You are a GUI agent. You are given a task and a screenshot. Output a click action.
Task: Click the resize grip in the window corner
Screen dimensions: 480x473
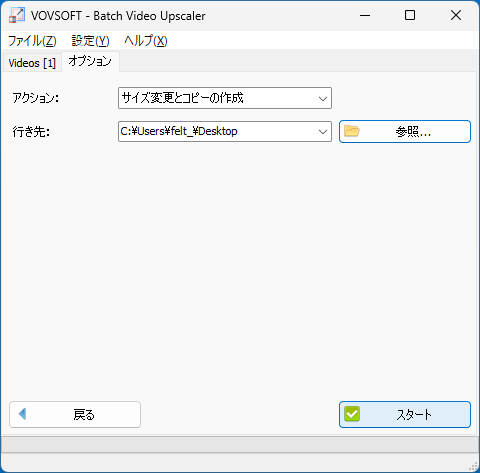point(473,466)
